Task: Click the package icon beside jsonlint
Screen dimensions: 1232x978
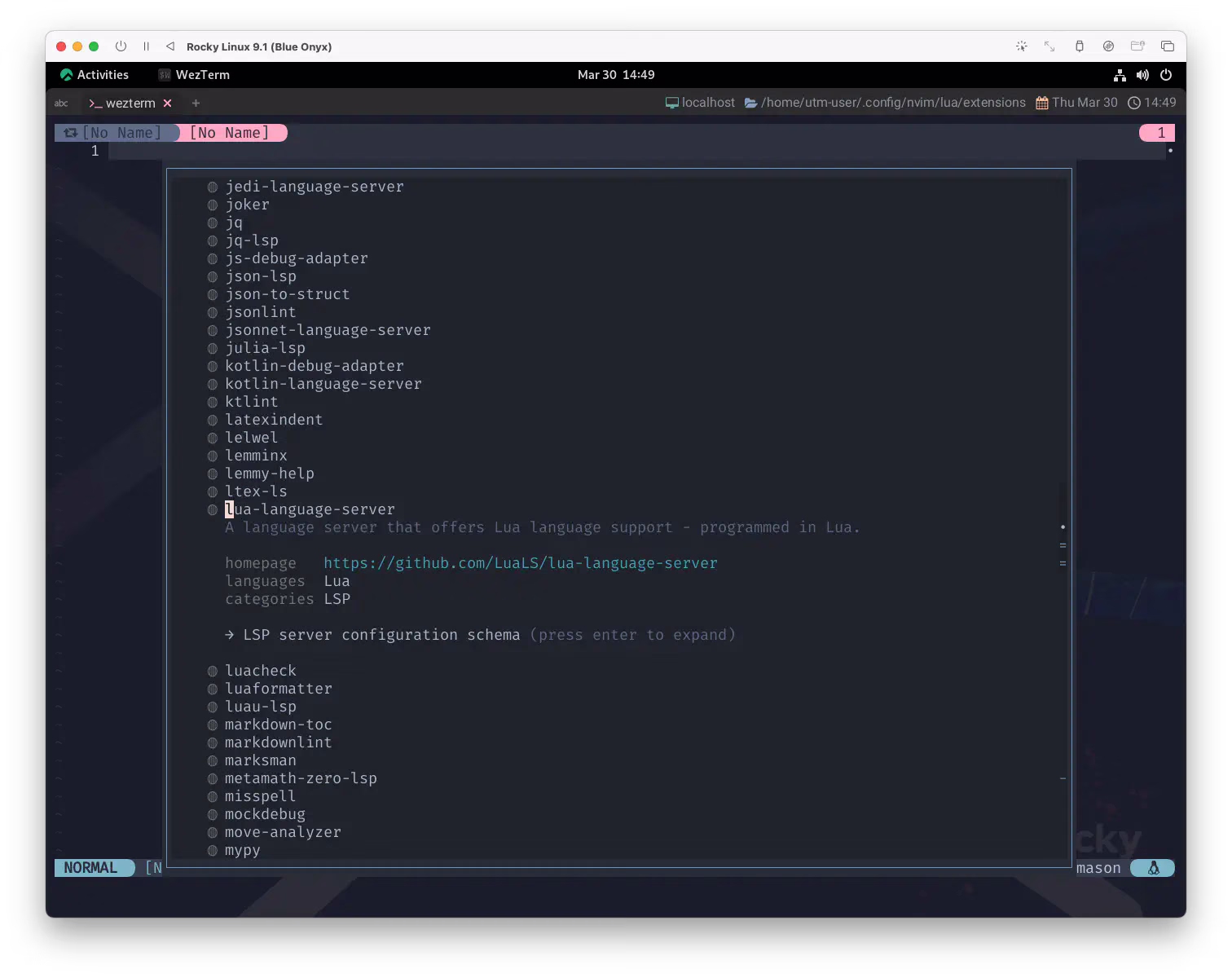Action: (213, 312)
